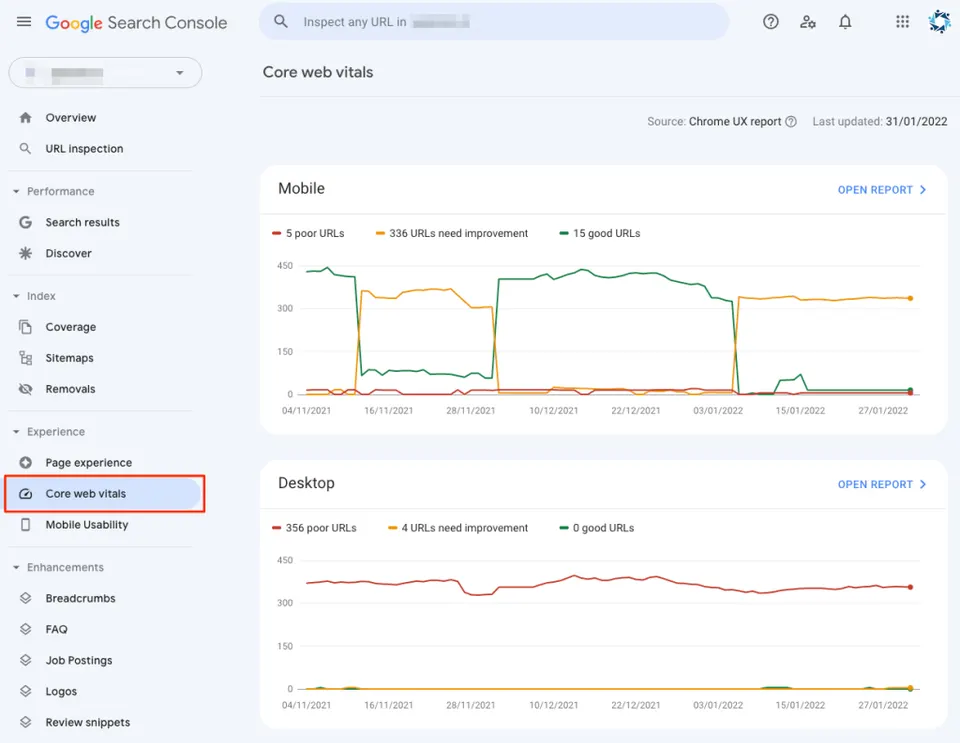Open the hamburger main menu

pos(24,22)
